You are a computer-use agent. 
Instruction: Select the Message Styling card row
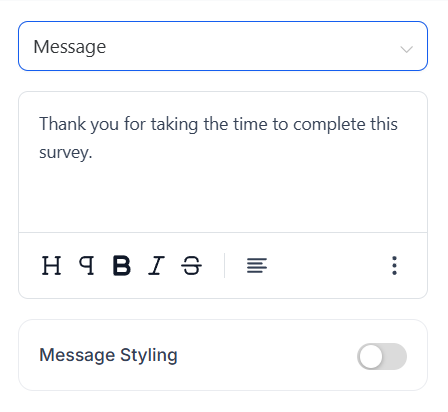[223, 355]
